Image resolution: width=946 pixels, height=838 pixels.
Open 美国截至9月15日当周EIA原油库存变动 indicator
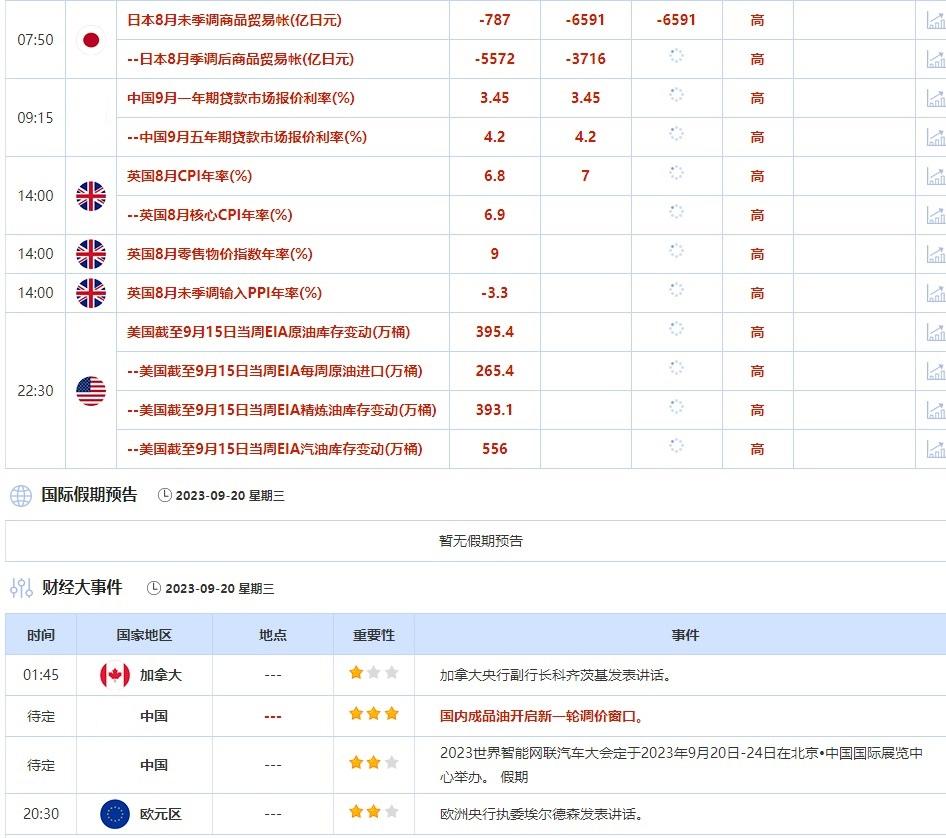coord(268,332)
